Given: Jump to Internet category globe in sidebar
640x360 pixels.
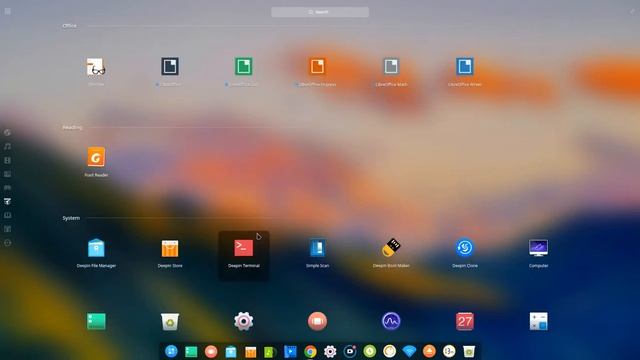Looking at the screenshot, I should pos(7,132).
